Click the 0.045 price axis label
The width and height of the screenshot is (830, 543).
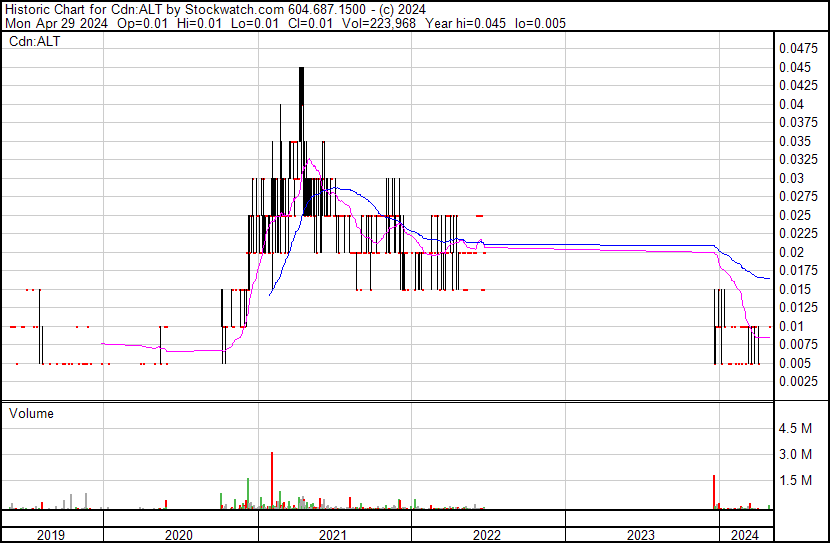pyautogui.click(x=795, y=67)
